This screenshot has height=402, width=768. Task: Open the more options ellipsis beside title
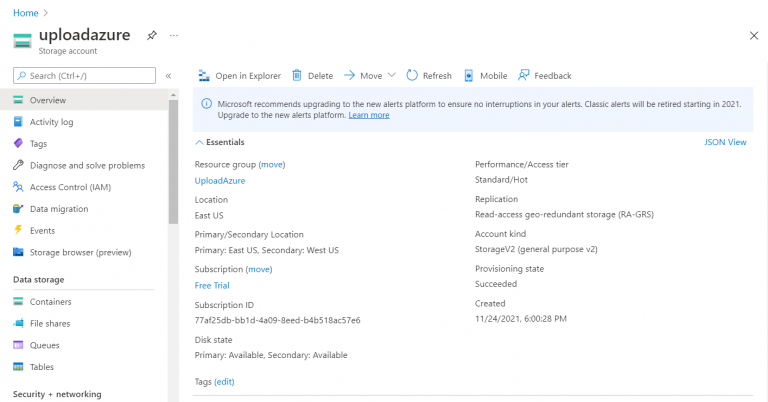click(174, 35)
